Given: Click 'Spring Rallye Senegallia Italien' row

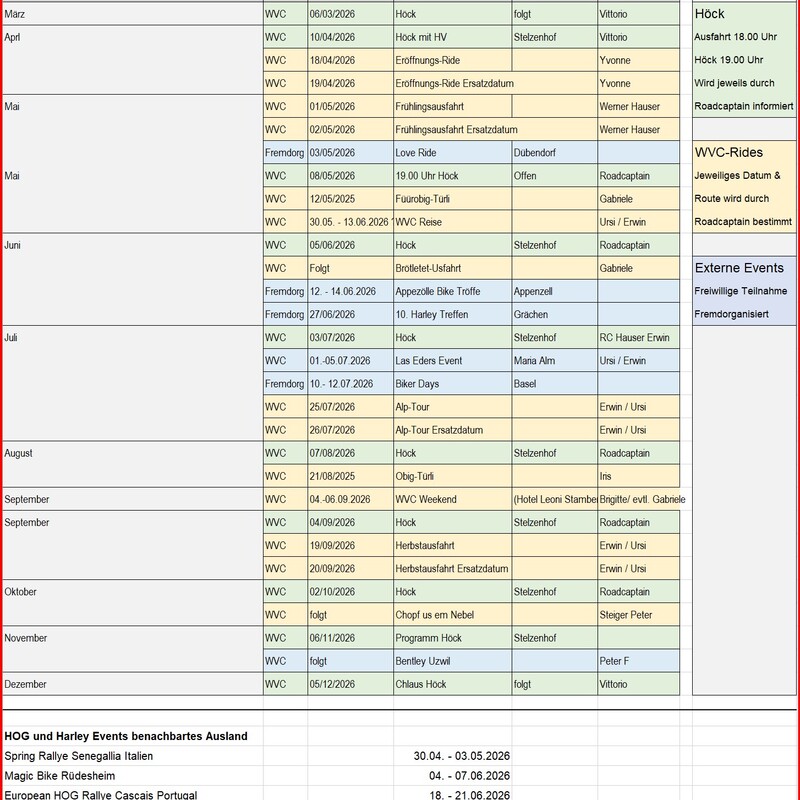Looking at the screenshot, I should 79,756.
